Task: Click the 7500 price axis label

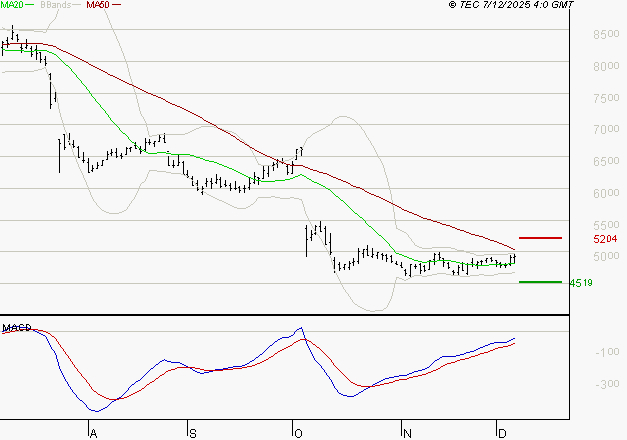Action: click(606, 98)
